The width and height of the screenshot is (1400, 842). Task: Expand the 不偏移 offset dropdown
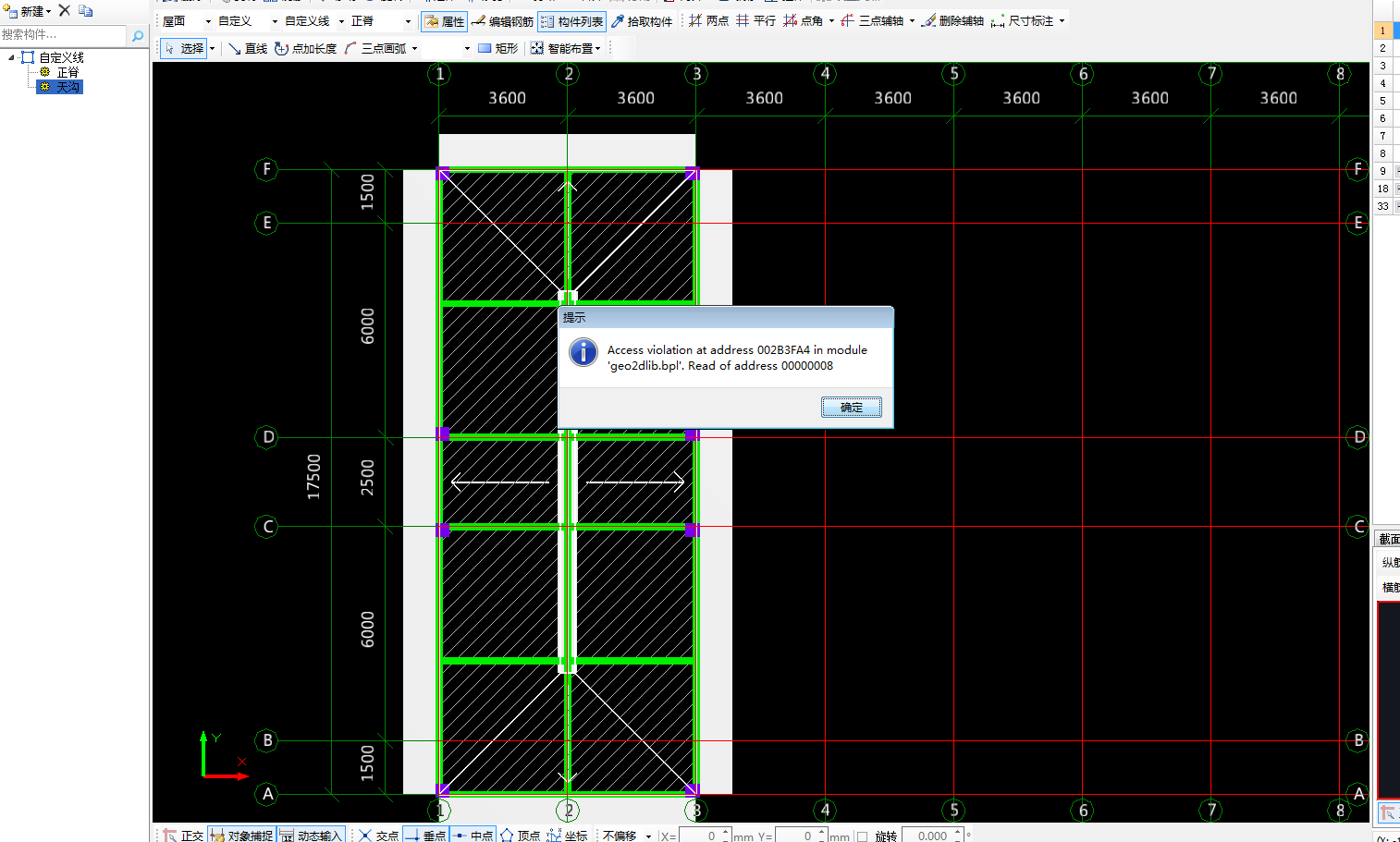coord(627,835)
